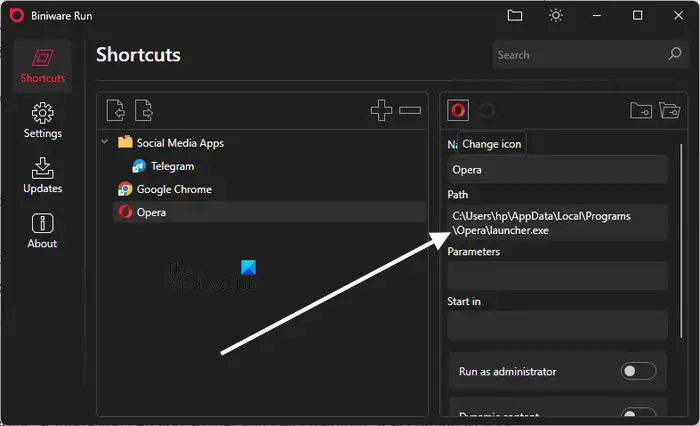Open the Settings sidebar section
The image size is (700, 426).
point(42,121)
